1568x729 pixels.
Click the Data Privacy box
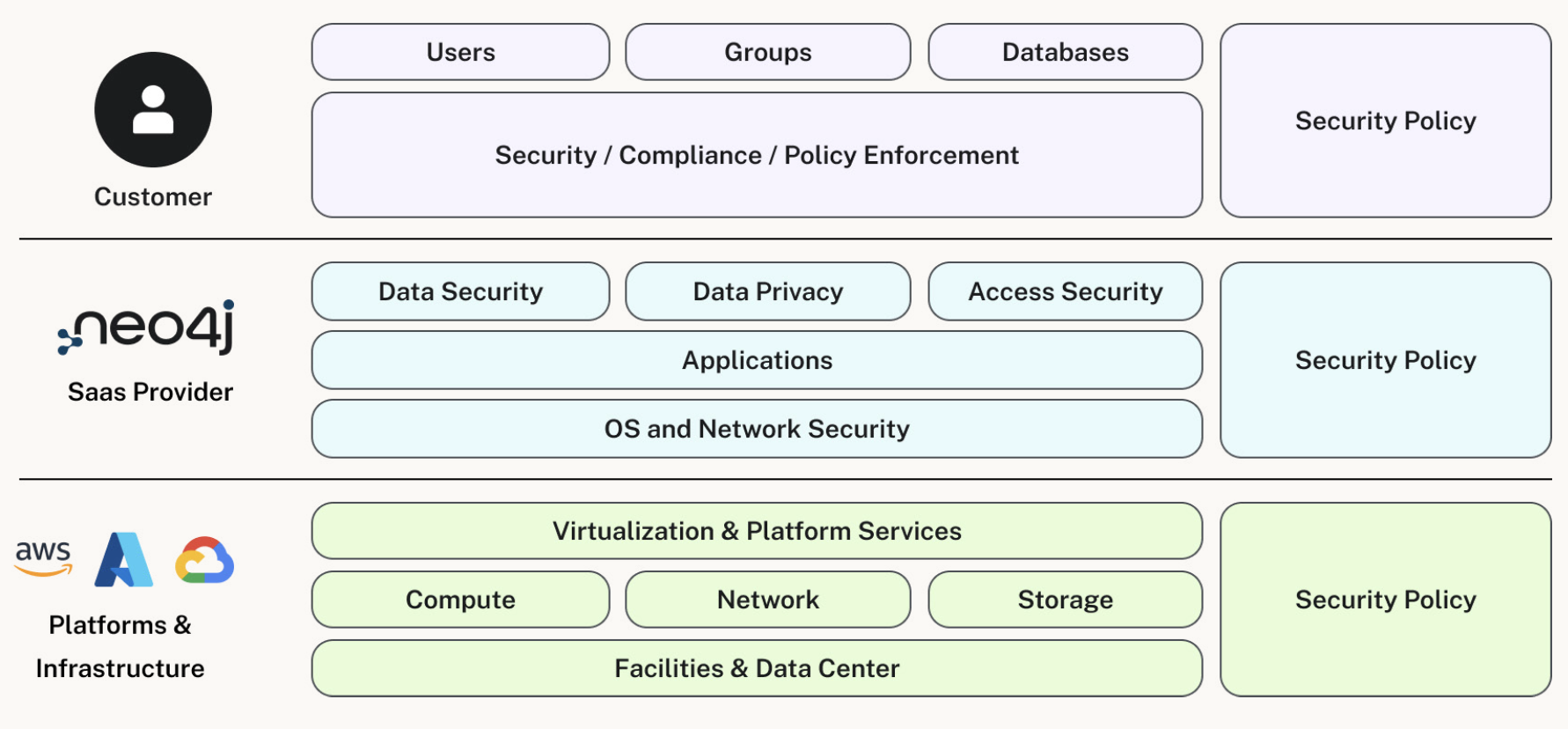(x=767, y=292)
